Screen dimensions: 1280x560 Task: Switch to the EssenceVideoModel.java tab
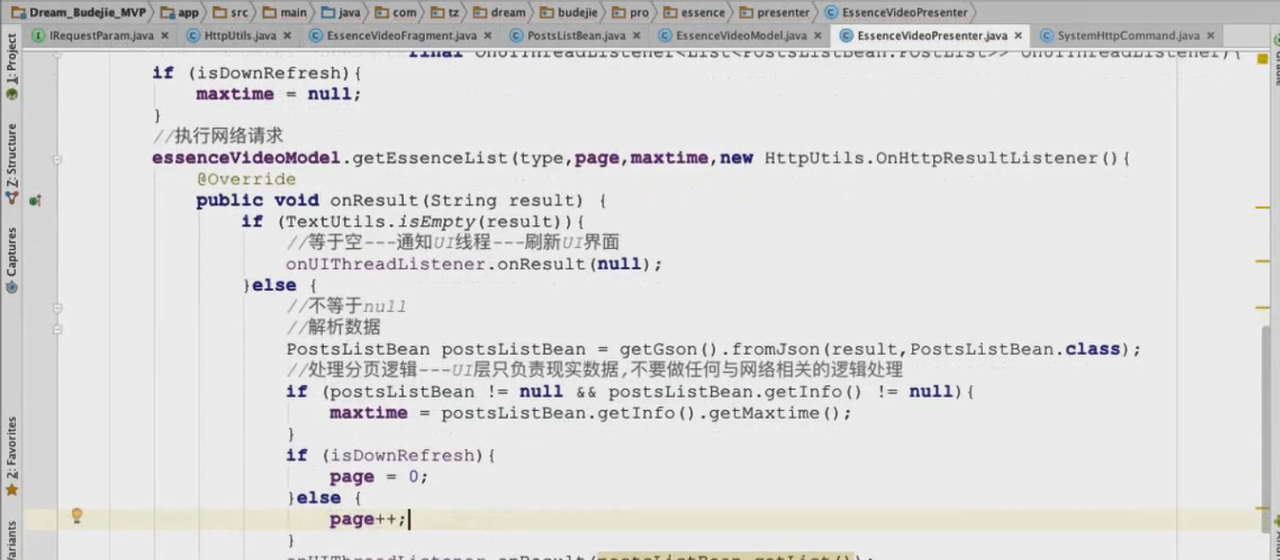(741, 36)
